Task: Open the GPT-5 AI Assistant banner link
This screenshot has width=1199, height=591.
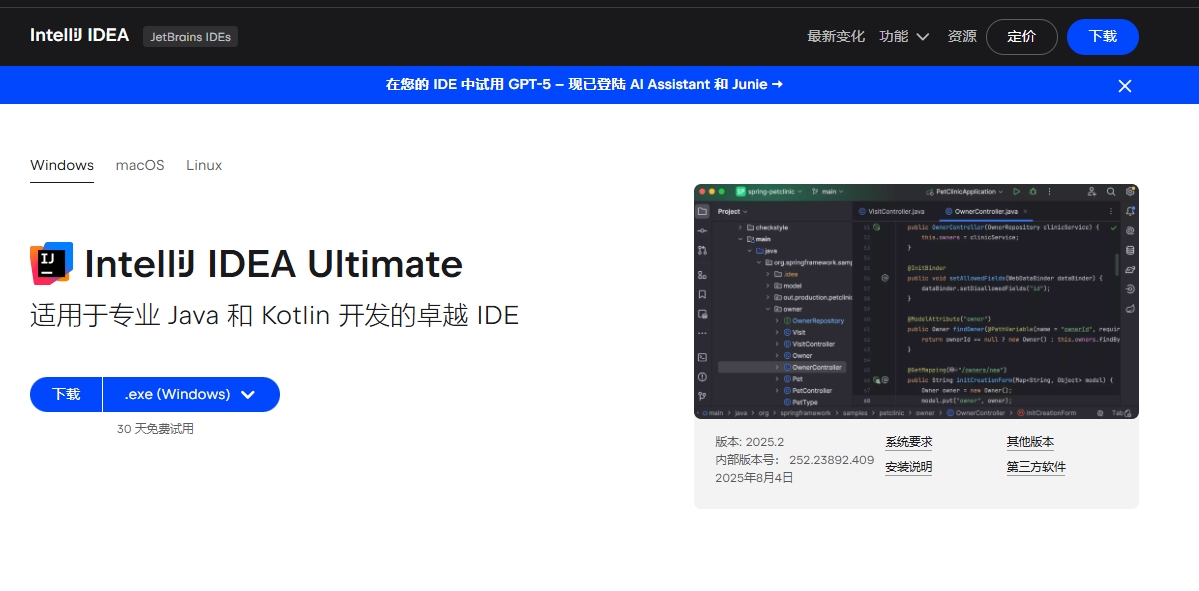Action: coord(584,85)
